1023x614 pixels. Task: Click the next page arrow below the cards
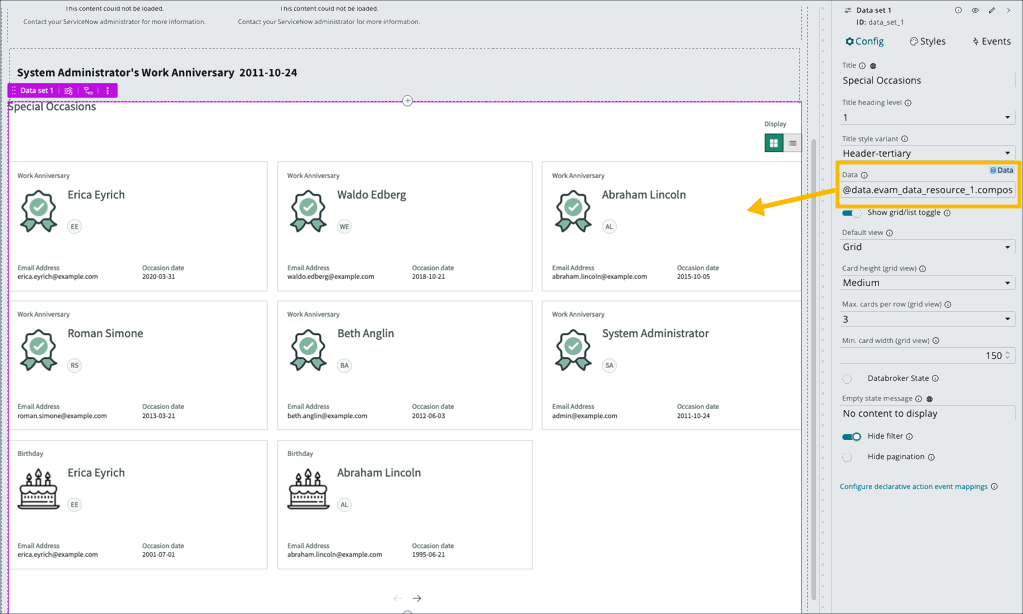(417, 597)
